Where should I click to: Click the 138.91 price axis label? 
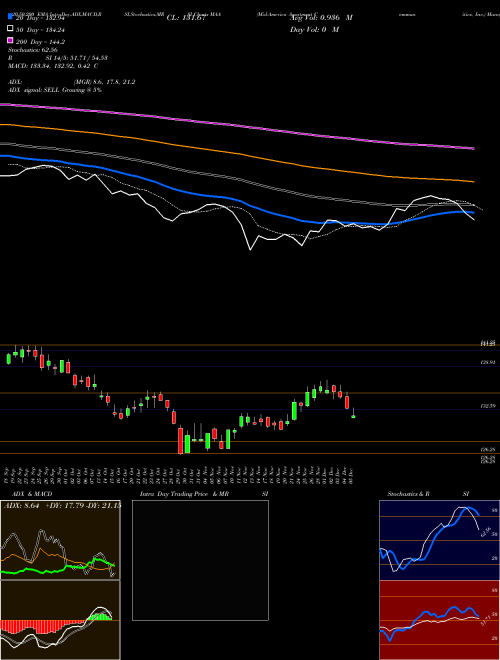click(x=488, y=362)
